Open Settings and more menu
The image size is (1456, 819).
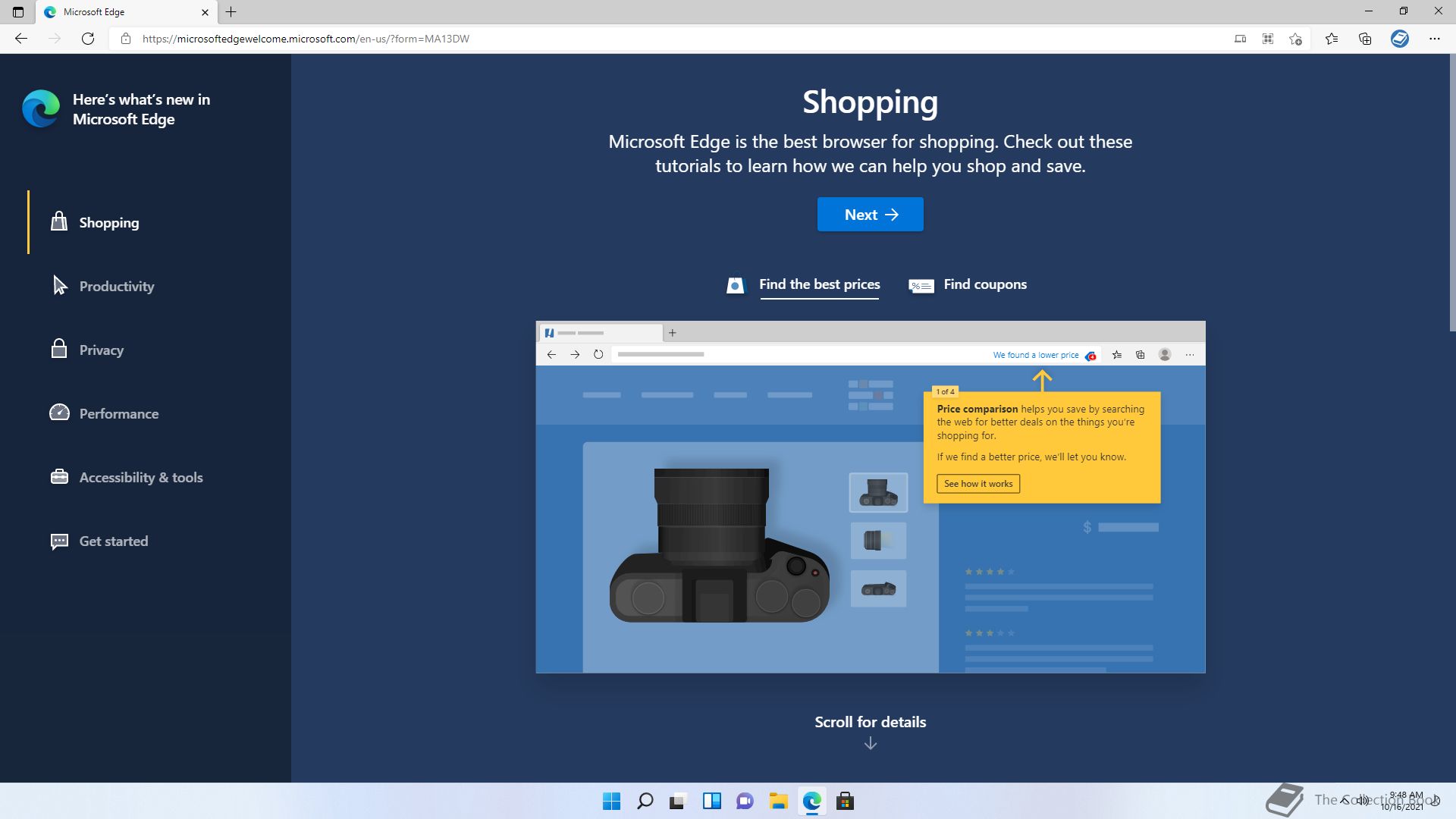(1435, 39)
